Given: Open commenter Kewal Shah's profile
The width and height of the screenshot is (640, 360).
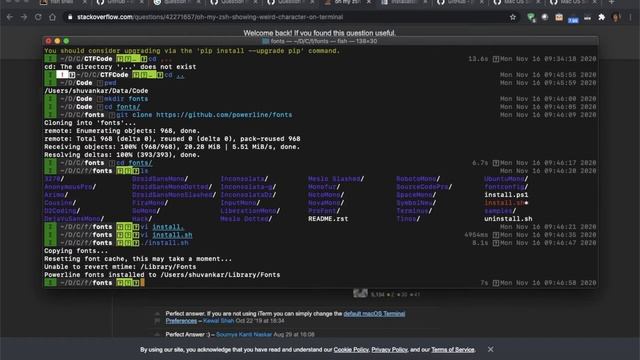Looking at the screenshot, I should coord(218,321).
